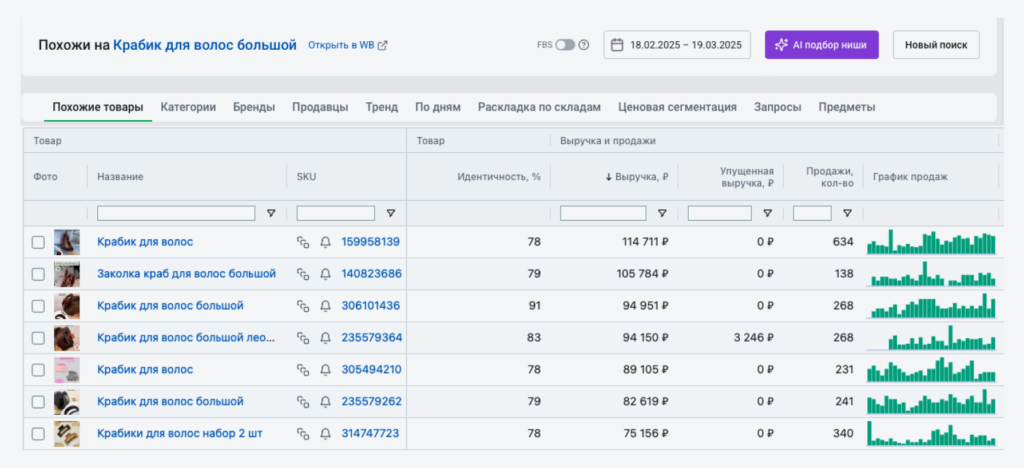Click the Идентичность, % column header
The height and width of the screenshot is (468, 1024).
pyautogui.click(x=499, y=177)
